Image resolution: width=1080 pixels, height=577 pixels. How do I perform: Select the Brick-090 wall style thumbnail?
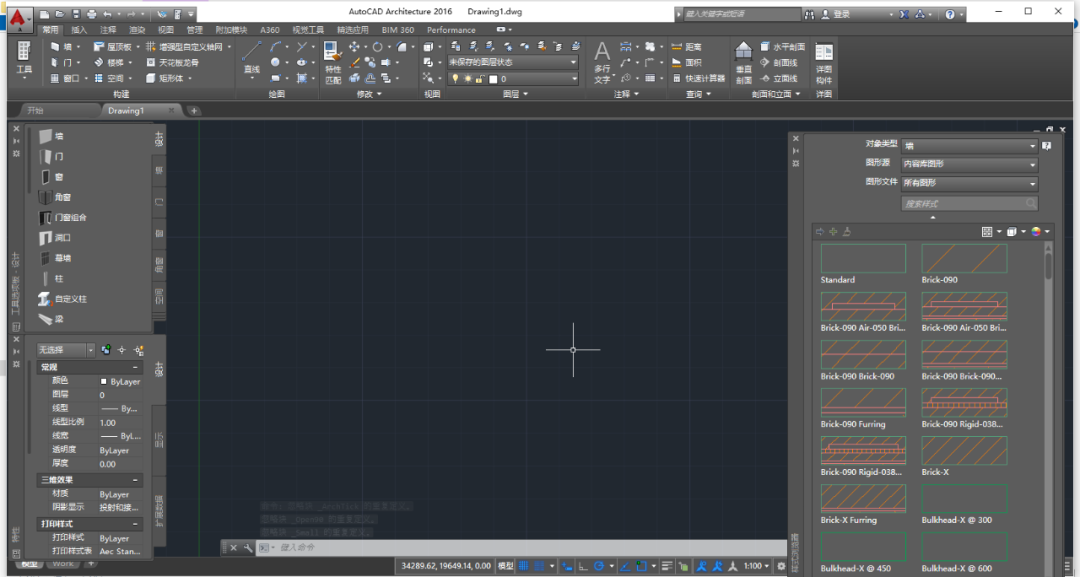point(964,259)
